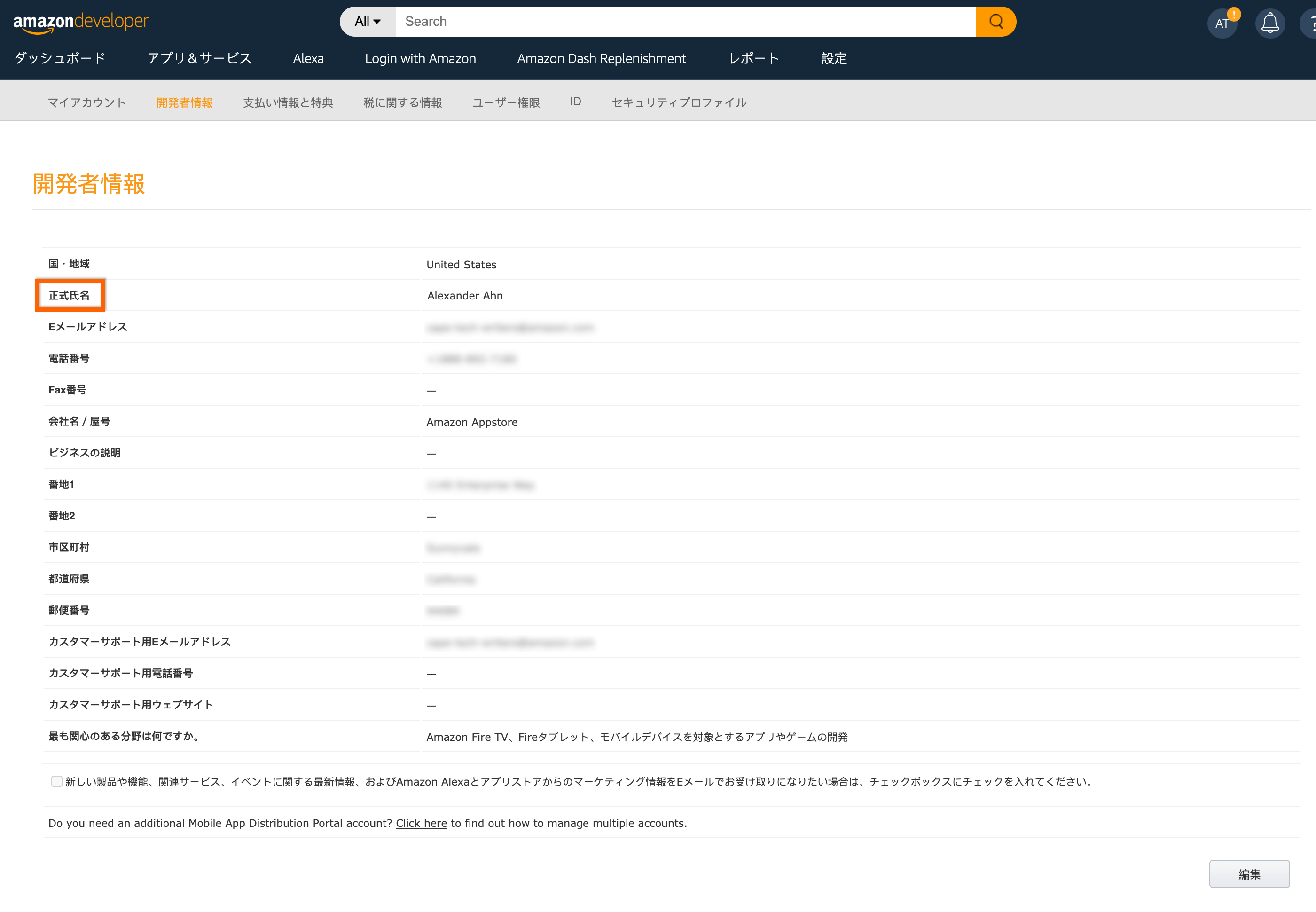
Task: Go to Alexa in top navigation
Action: 308,58
